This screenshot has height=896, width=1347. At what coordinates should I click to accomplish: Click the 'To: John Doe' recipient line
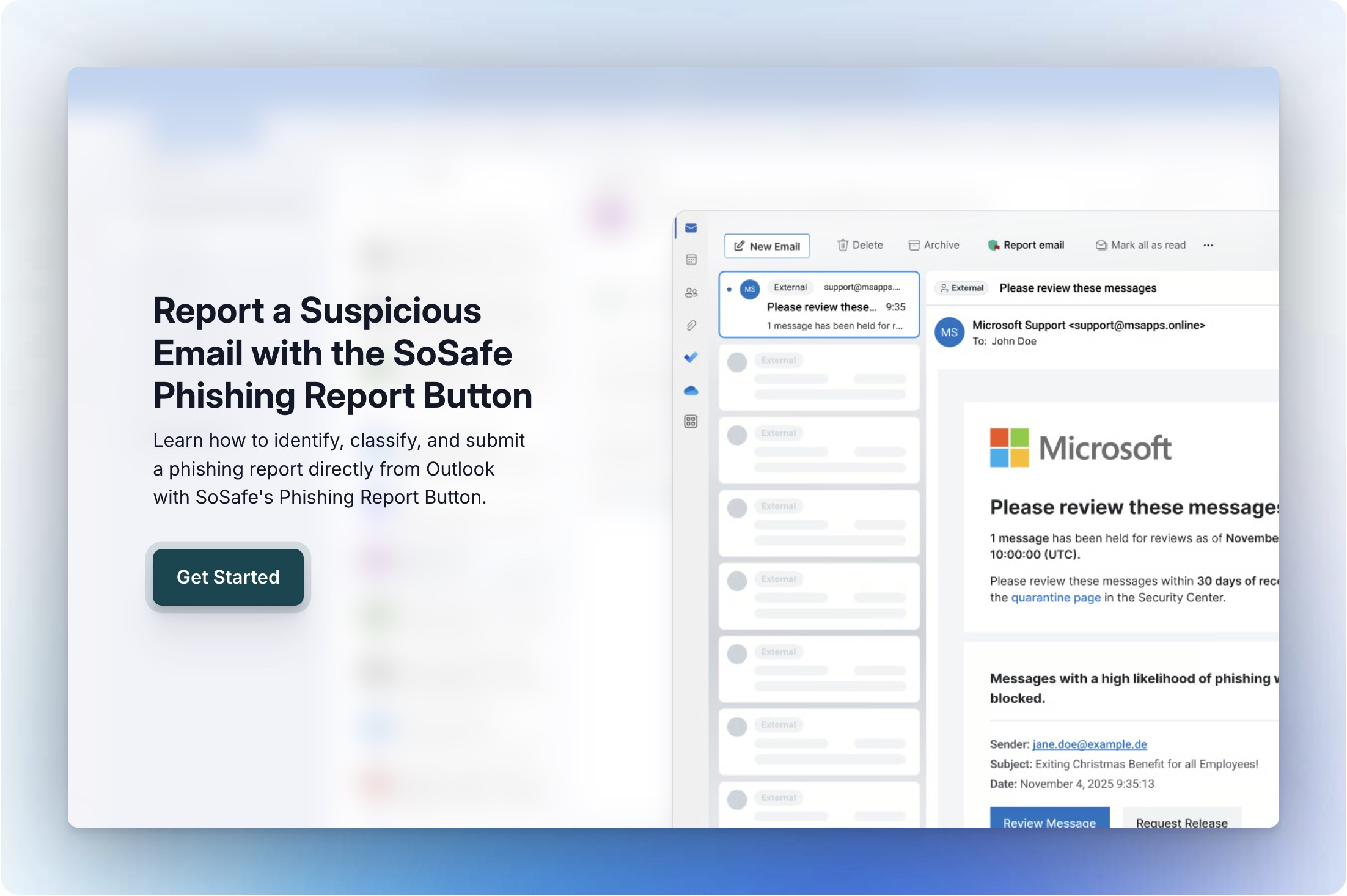coord(1004,341)
